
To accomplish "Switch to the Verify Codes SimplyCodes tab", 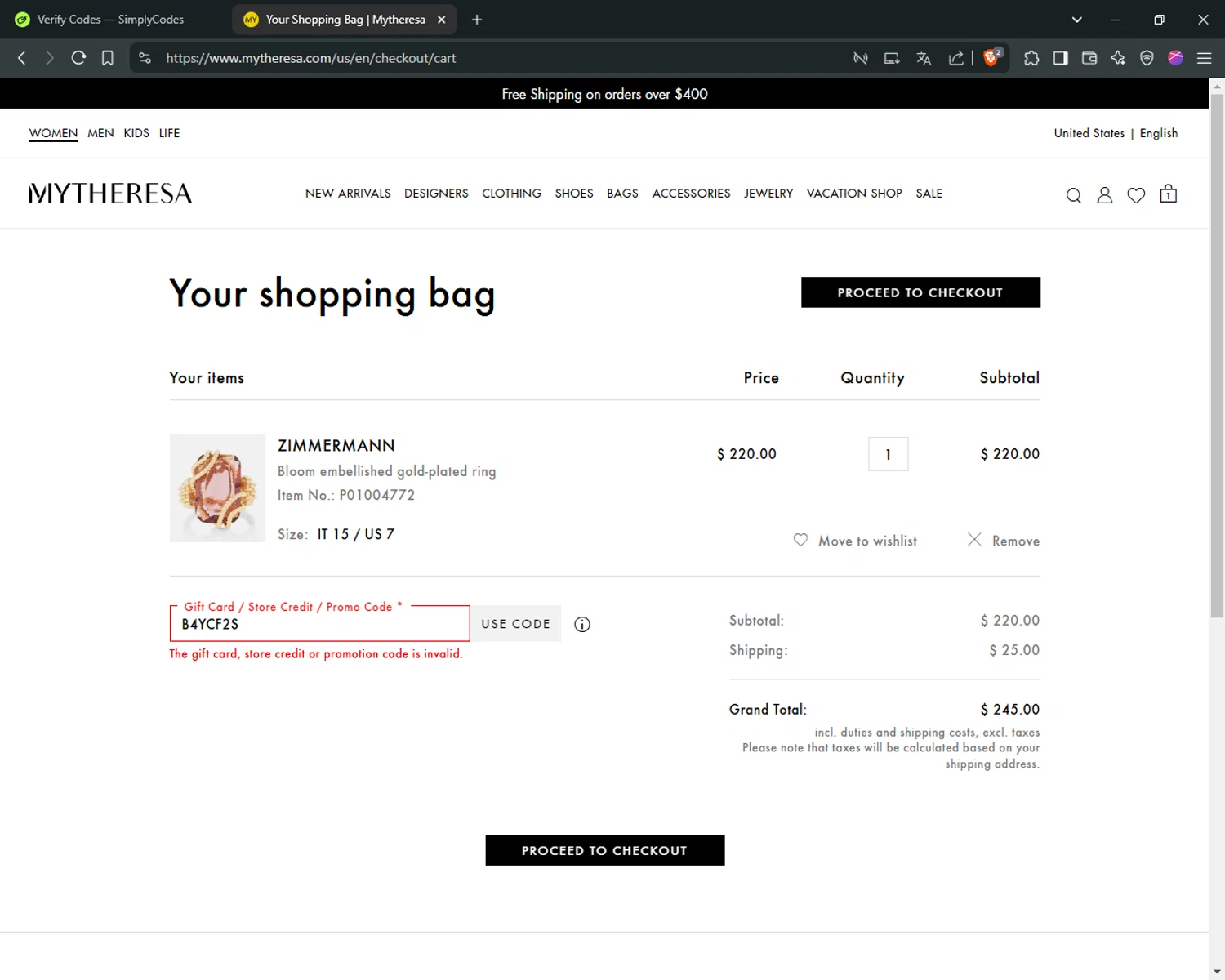I will [110, 20].
